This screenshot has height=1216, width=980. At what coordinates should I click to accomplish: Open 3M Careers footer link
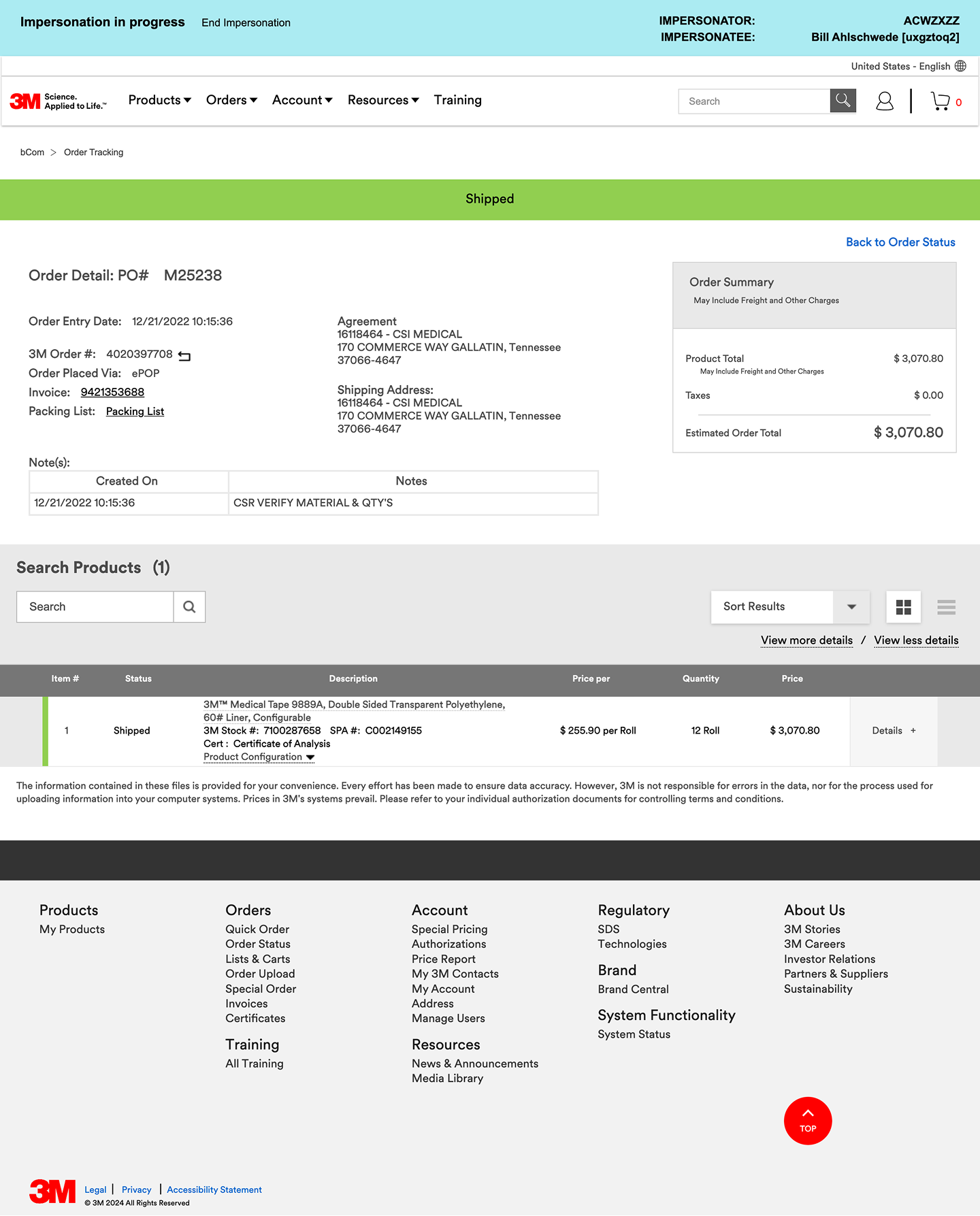815,944
